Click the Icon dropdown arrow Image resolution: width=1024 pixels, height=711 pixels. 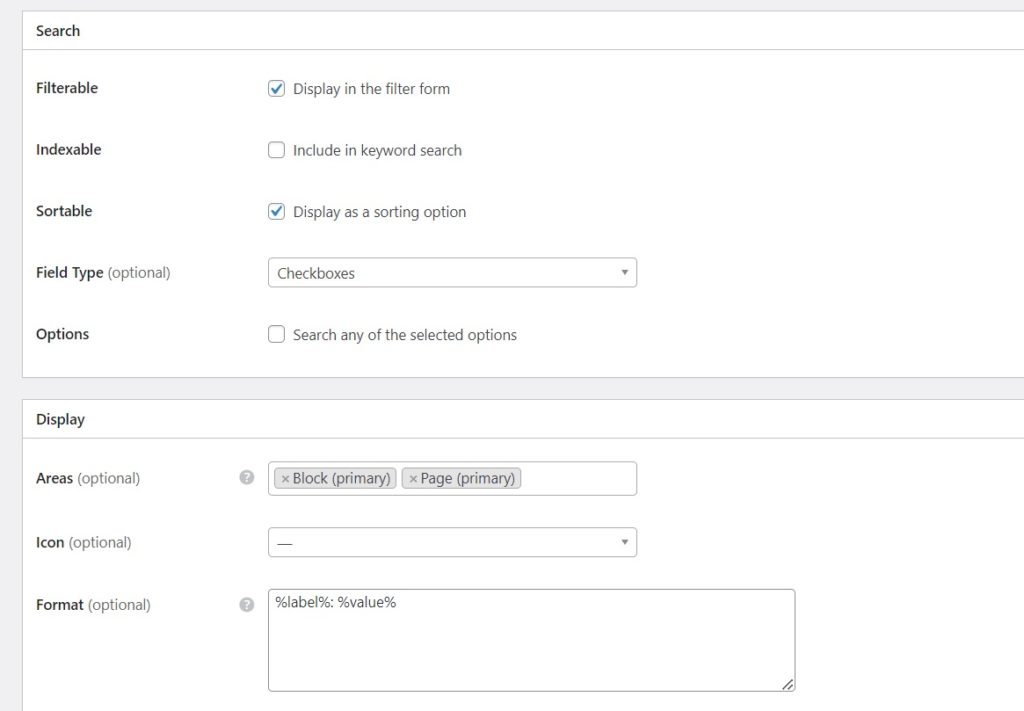tap(623, 541)
